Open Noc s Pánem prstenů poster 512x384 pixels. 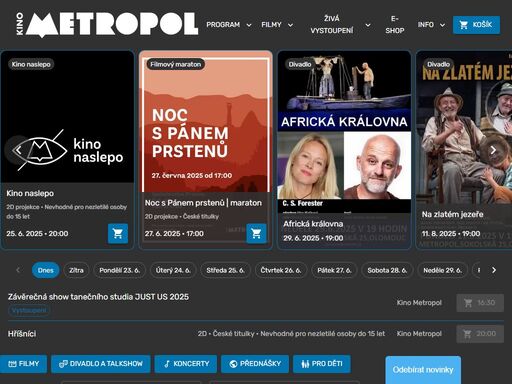(206, 122)
